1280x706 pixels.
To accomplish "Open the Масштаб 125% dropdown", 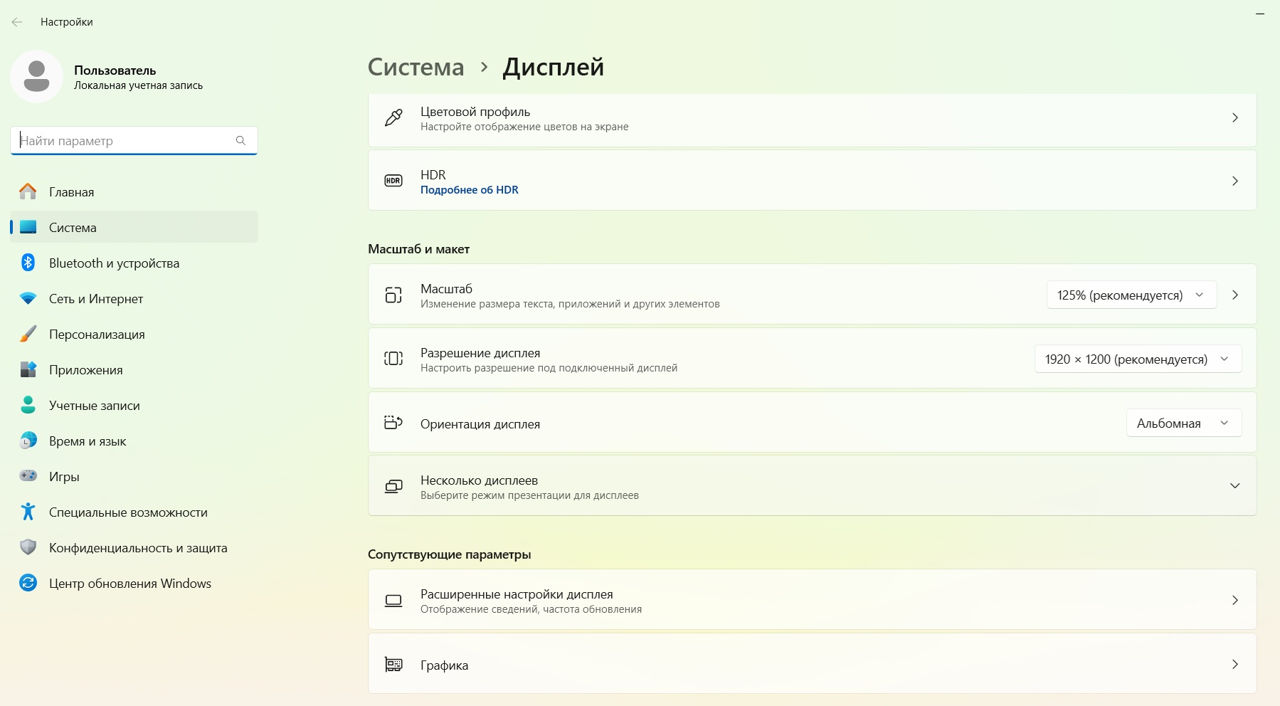I will 1131,295.
